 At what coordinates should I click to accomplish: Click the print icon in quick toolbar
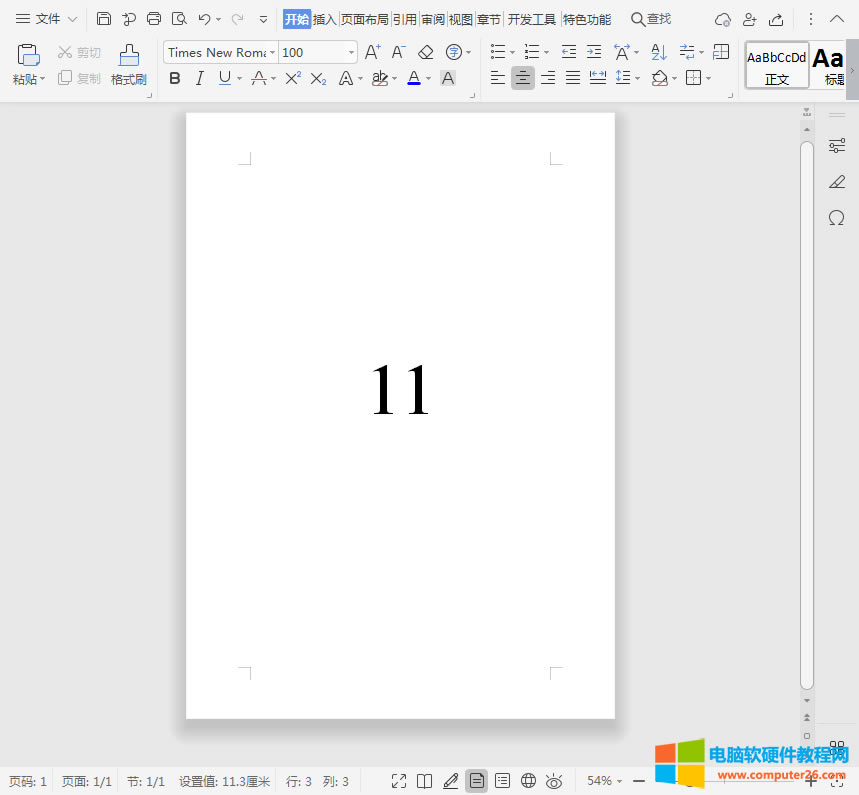[x=154, y=19]
